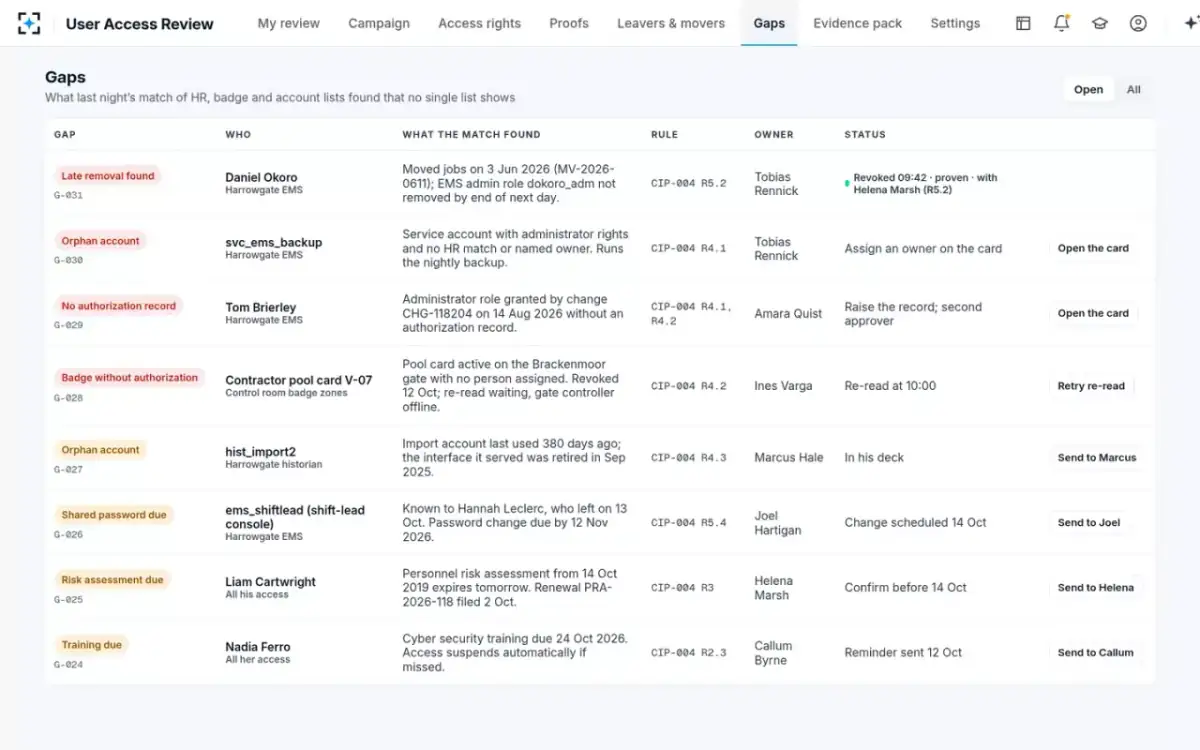Click the status Change scheduled 14 Oct
This screenshot has height=750, width=1200.
click(x=915, y=522)
